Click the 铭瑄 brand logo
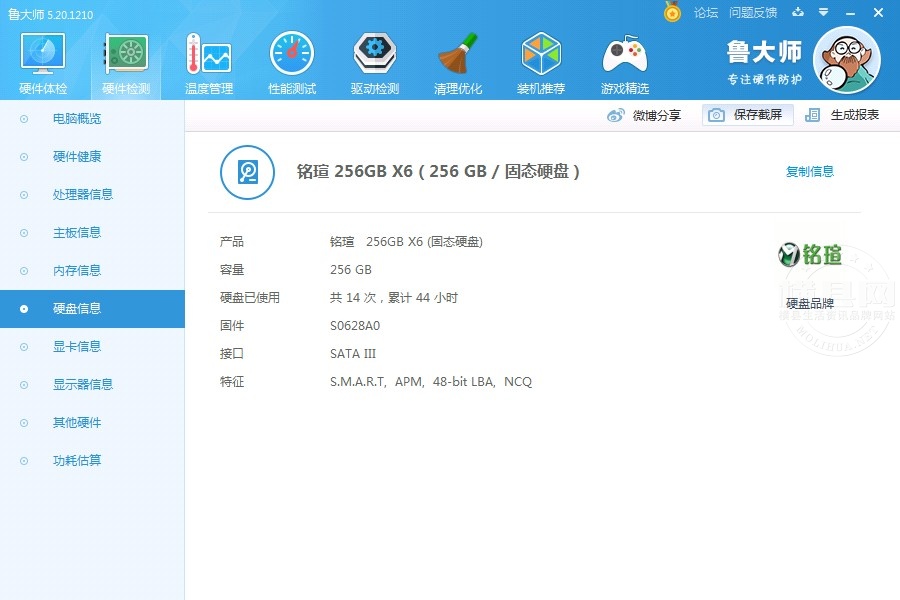900x600 pixels. pyautogui.click(x=810, y=254)
